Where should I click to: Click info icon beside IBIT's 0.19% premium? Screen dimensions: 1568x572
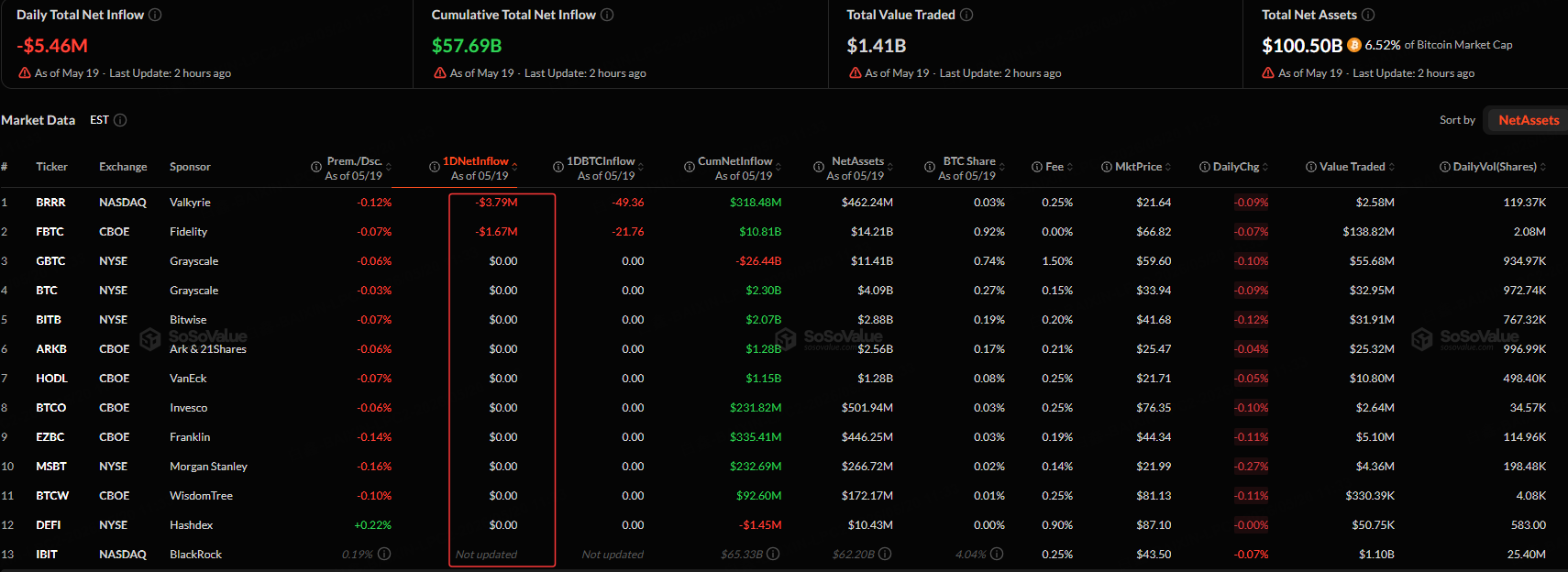384,554
